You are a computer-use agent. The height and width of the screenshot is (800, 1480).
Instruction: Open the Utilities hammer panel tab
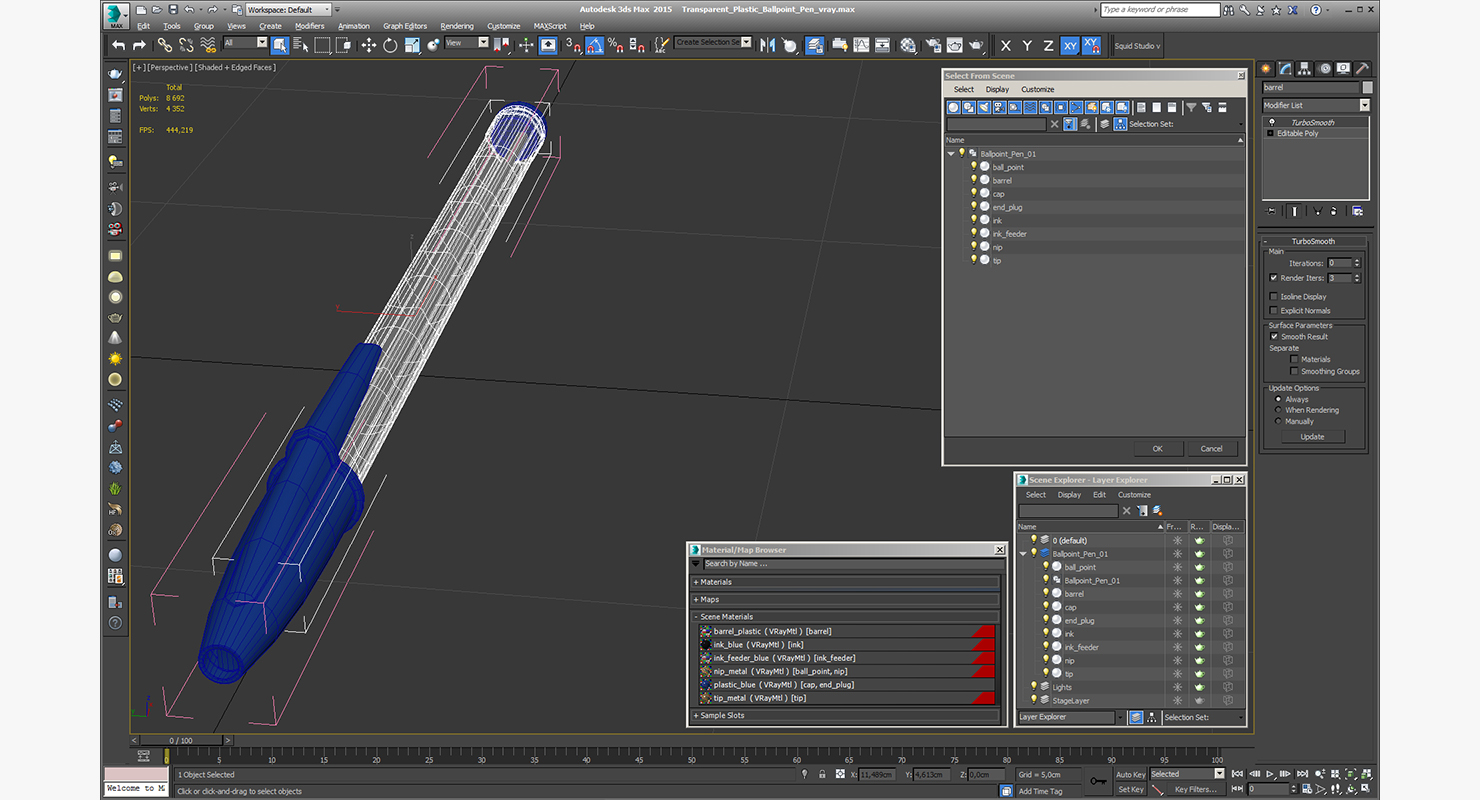click(1362, 69)
